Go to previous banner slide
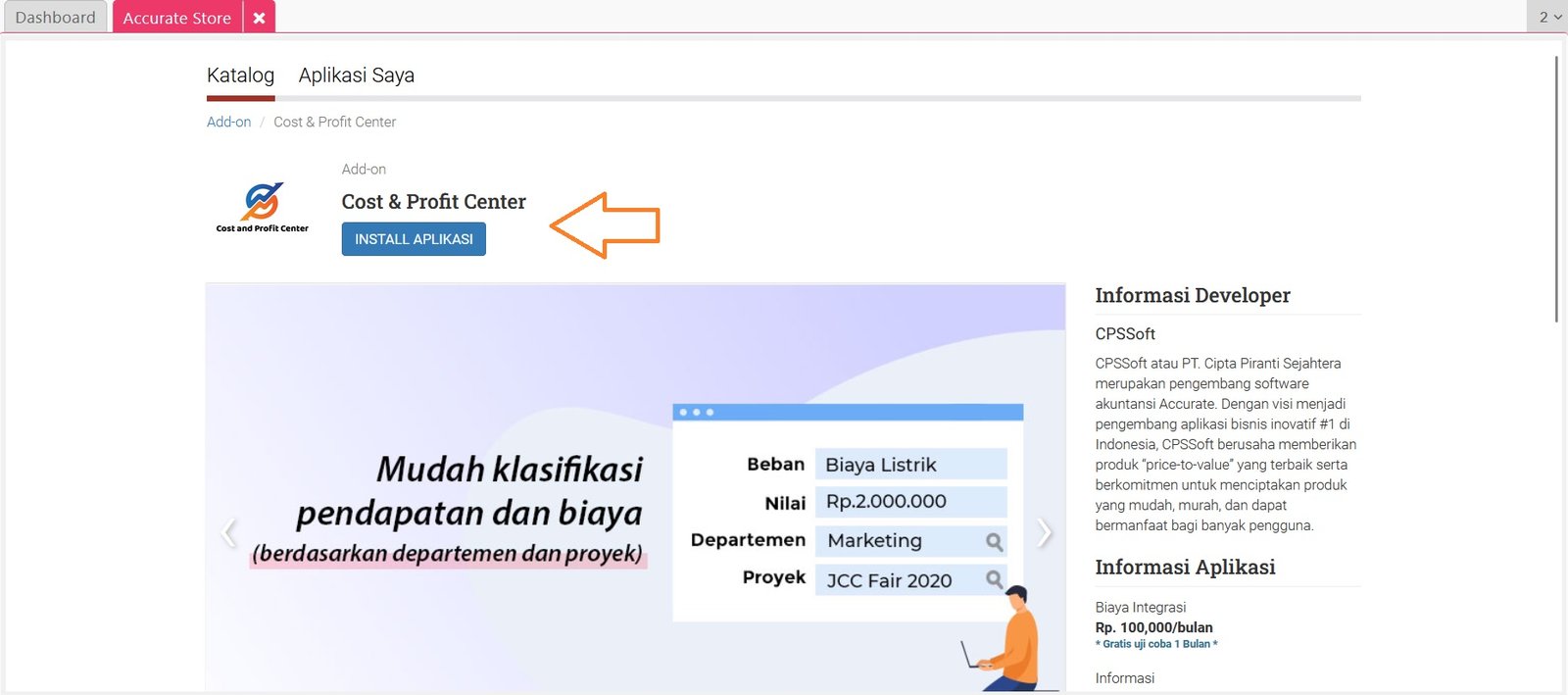This screenshot has width=1568, height=695. coord(229,532)
